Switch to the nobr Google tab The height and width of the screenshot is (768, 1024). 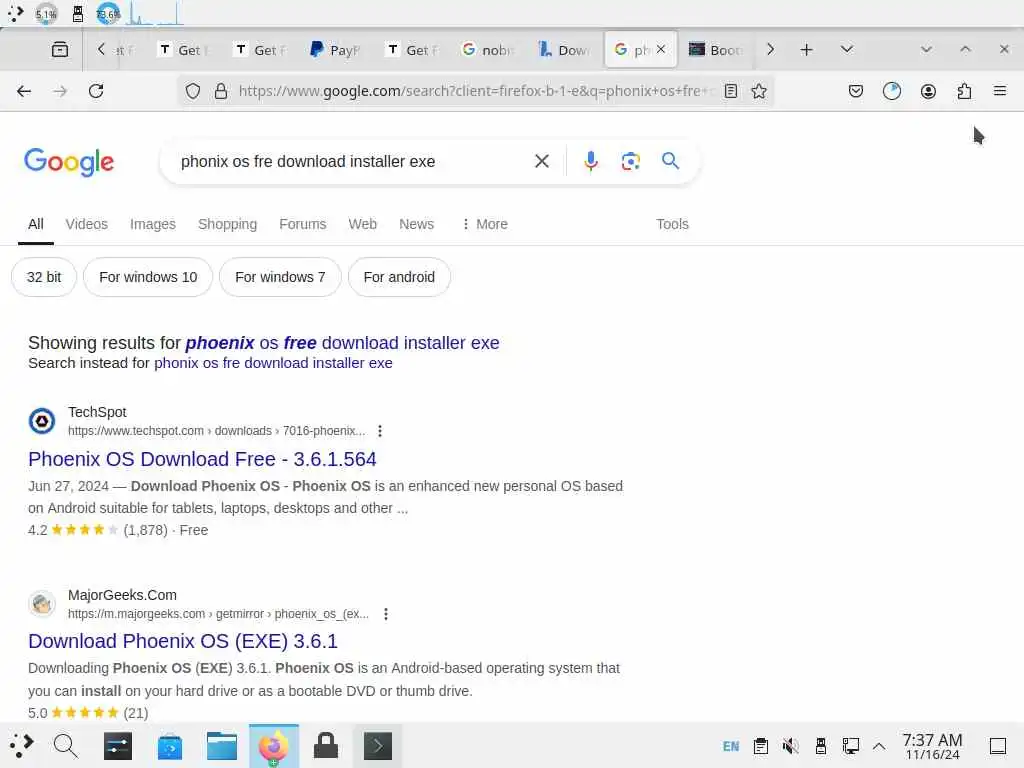pyautogui.click(x=488, y=50)
